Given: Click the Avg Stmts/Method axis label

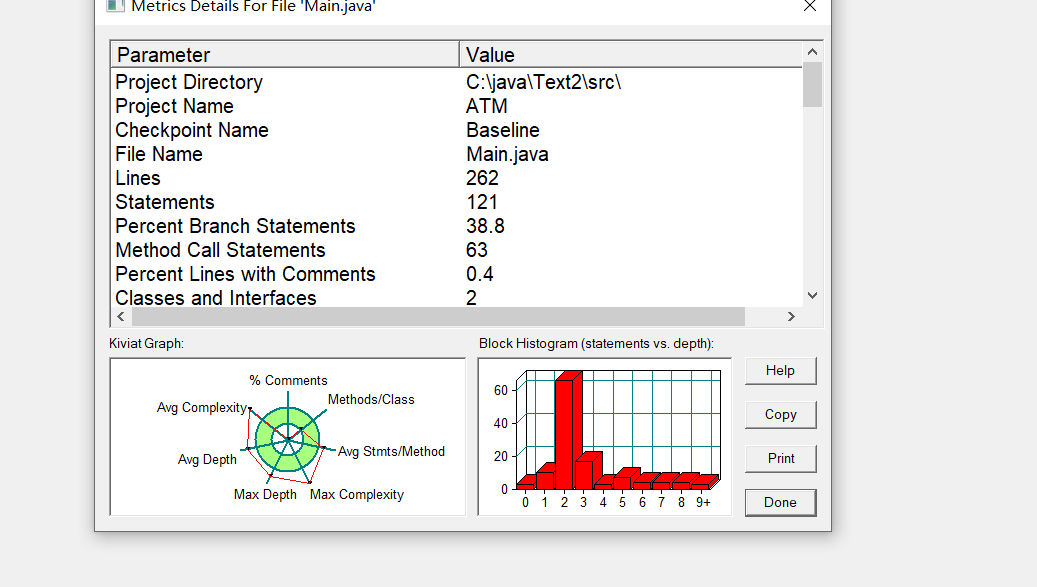Looking at the screenshot, I should pyautogui.click(x=392, y=451).
